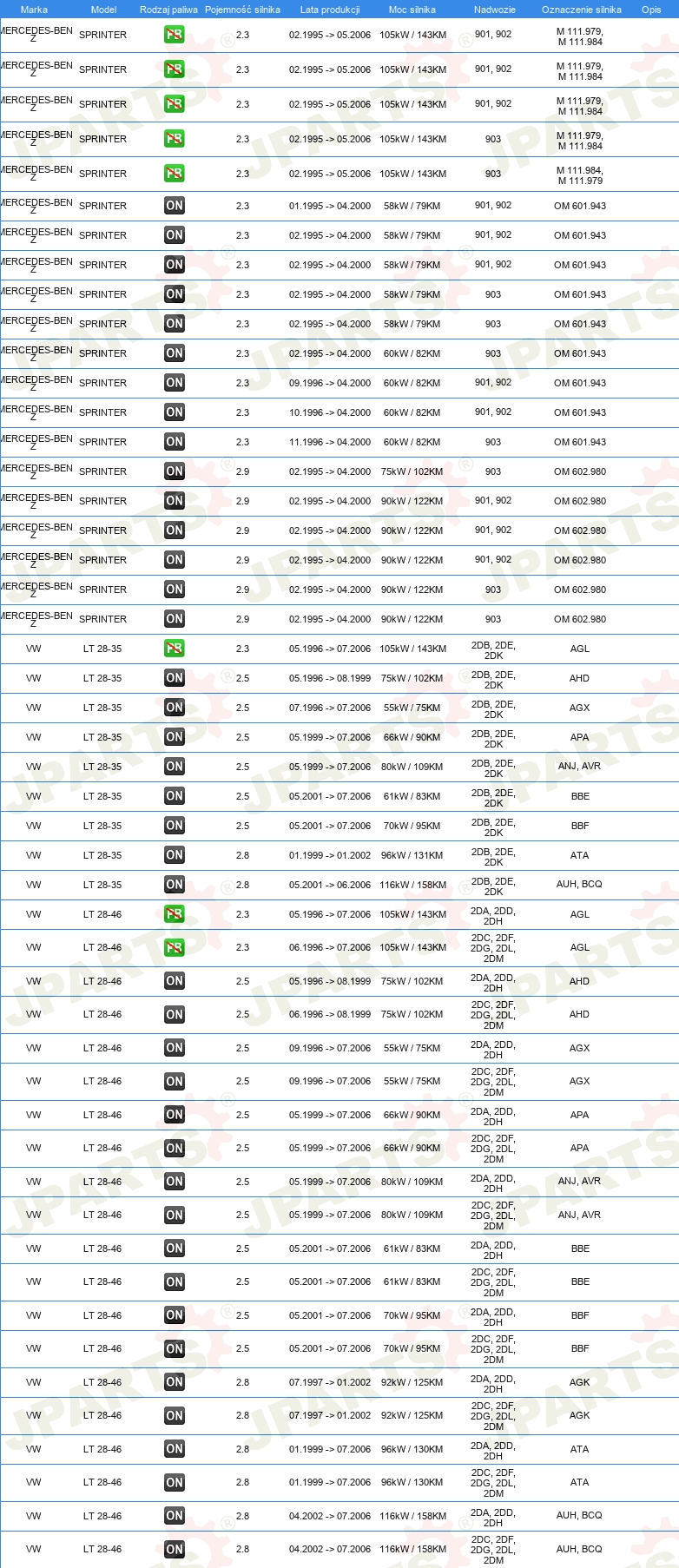Select the 11.1996 -> 04.2000 production years cell
679x1568 pixels.
coord(330,442)
